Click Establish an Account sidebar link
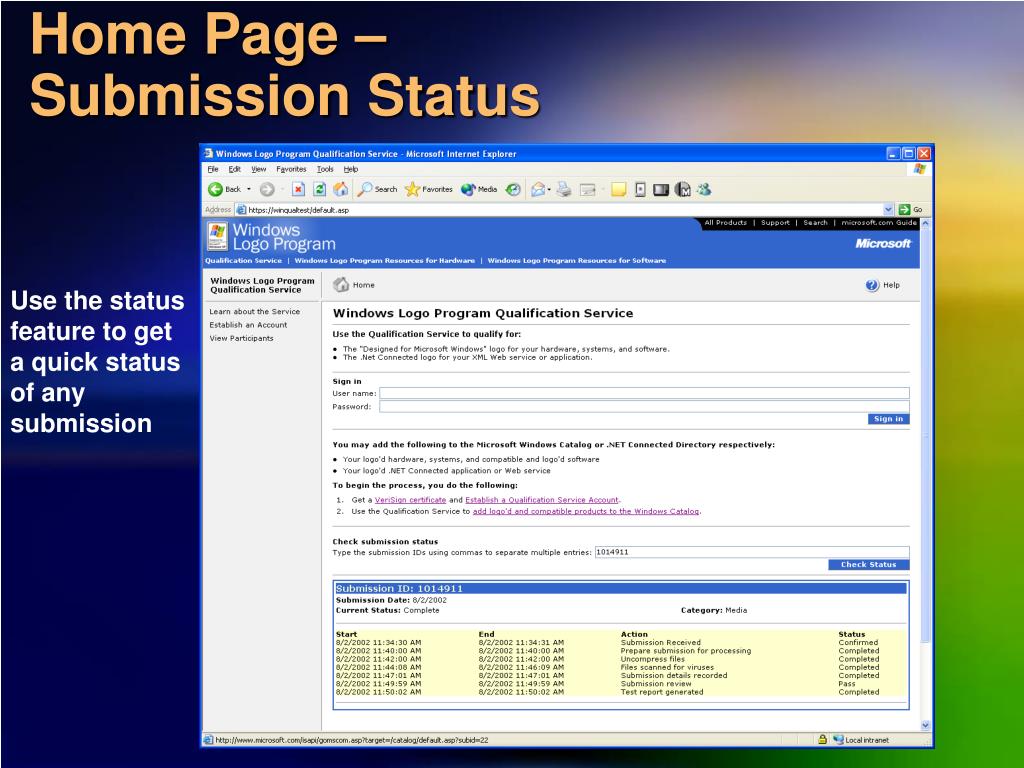1024x768 pixels. pyautogui.click(x=248, y=325)
